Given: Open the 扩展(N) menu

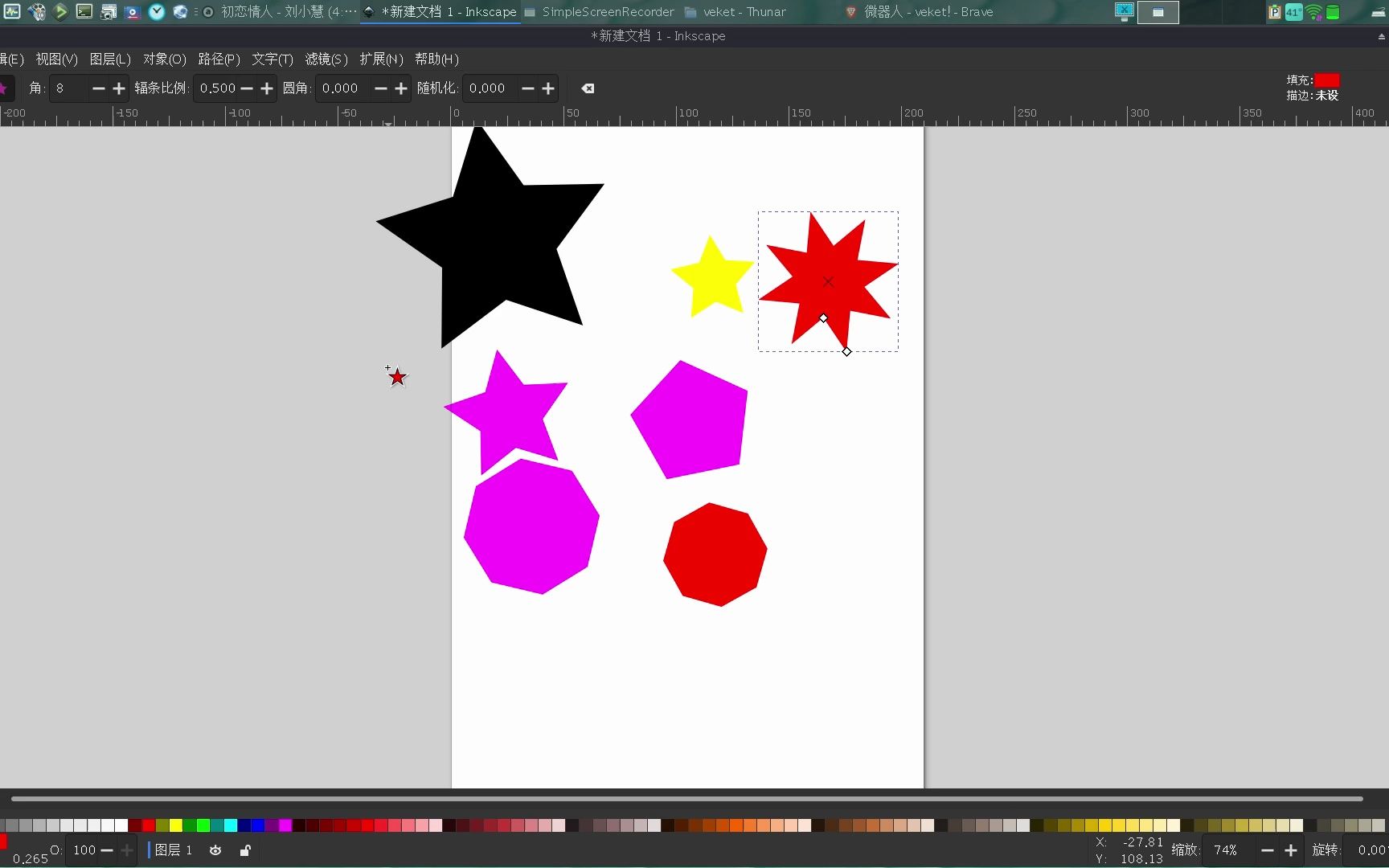Looking at the screenshot, I should 381,59.
